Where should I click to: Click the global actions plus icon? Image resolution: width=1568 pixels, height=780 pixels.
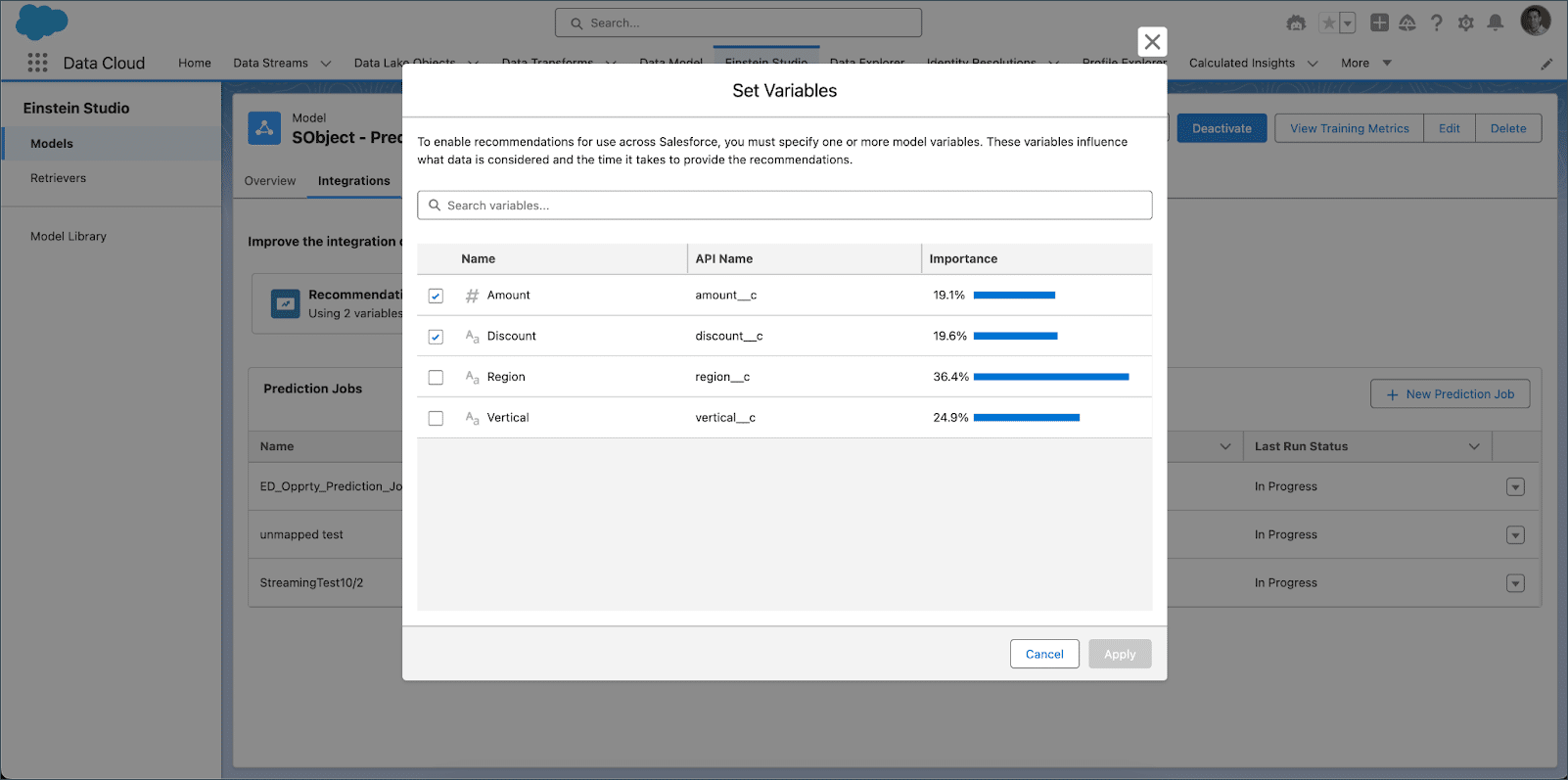point(1379,23)
